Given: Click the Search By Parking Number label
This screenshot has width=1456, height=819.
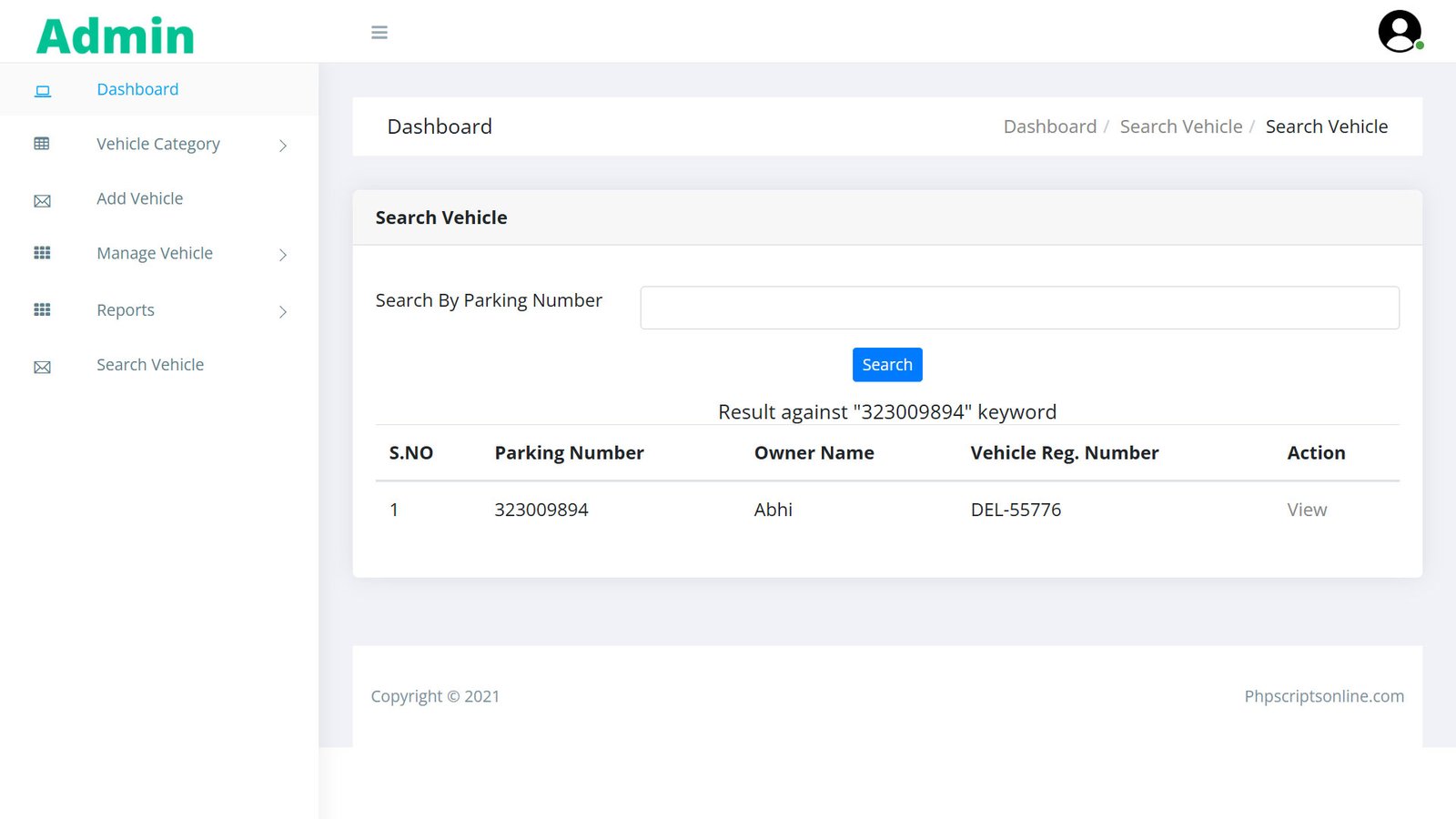Looking at the screenshot, I should tap(489, 300).
